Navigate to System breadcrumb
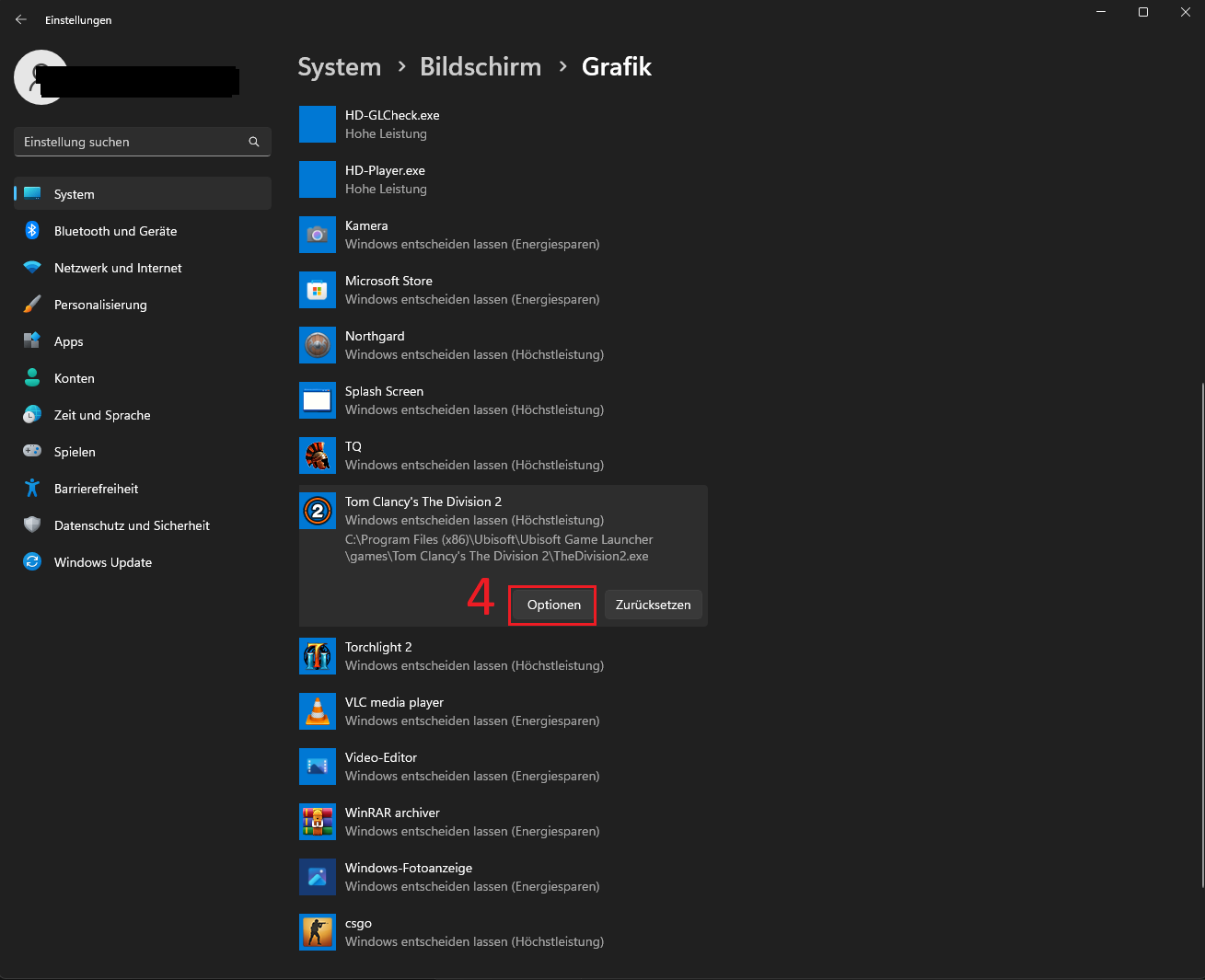The width and height of the screenshot is (1205, 980). coord(339,67)
